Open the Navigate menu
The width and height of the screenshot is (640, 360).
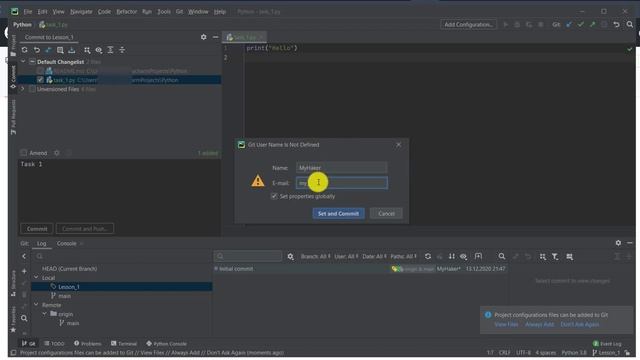click(81, 12)
